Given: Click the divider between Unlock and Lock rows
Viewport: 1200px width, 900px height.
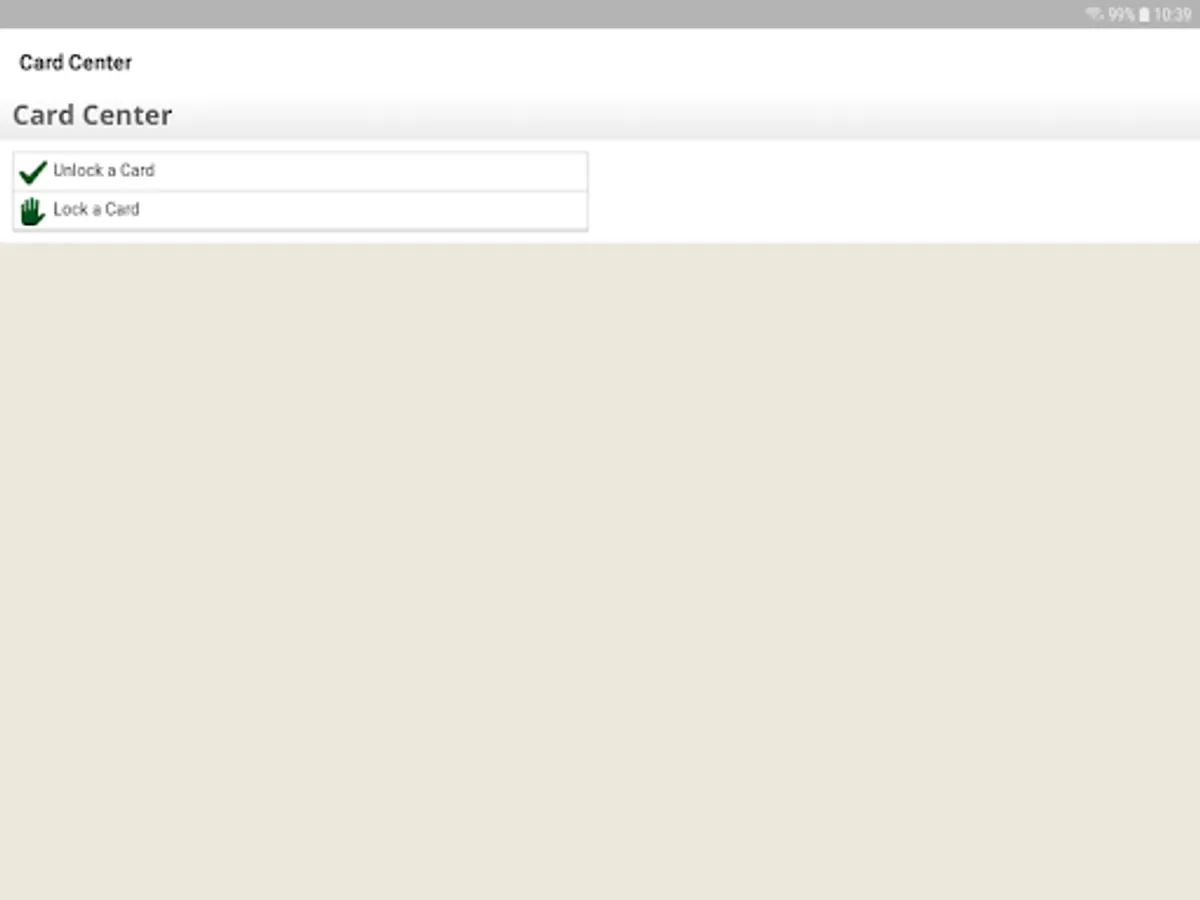Looking at the screenshot, I should (300, 190).
